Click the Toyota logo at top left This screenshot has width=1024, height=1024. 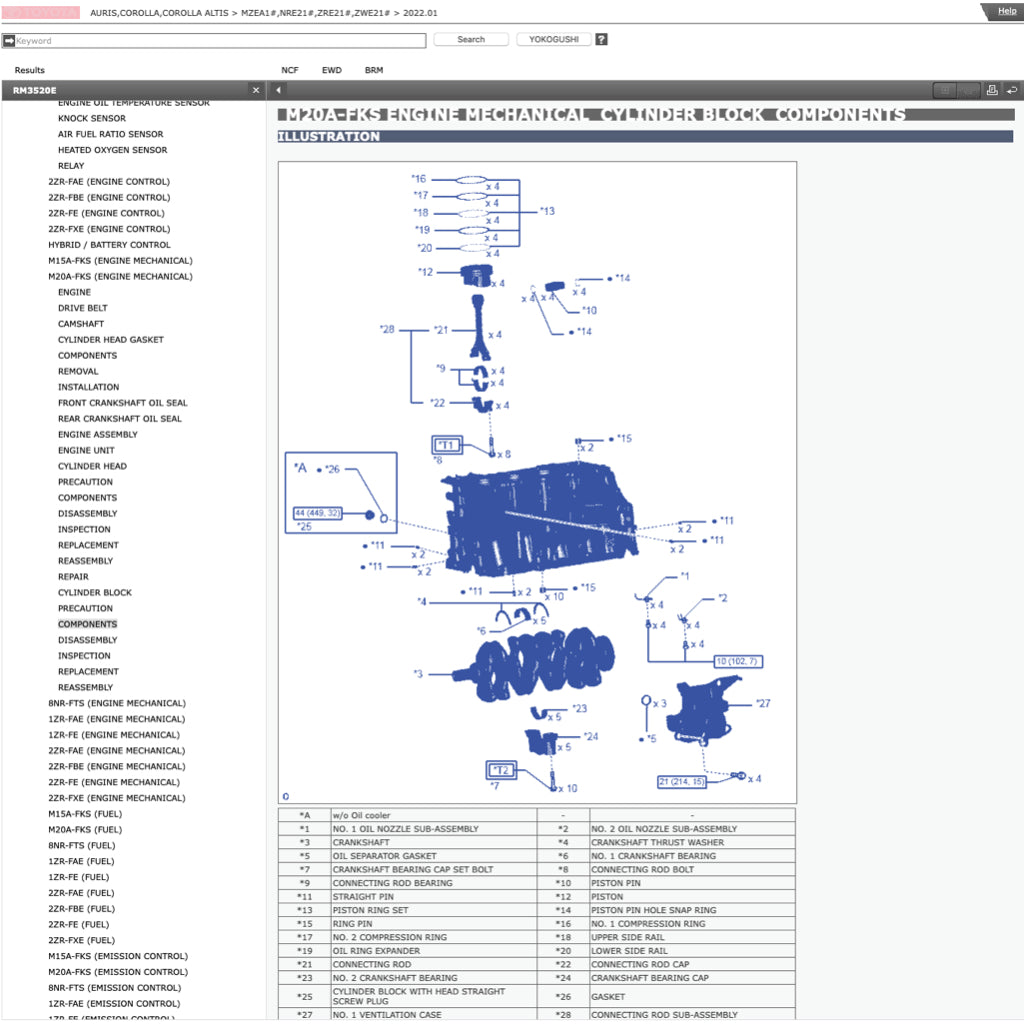40,12
